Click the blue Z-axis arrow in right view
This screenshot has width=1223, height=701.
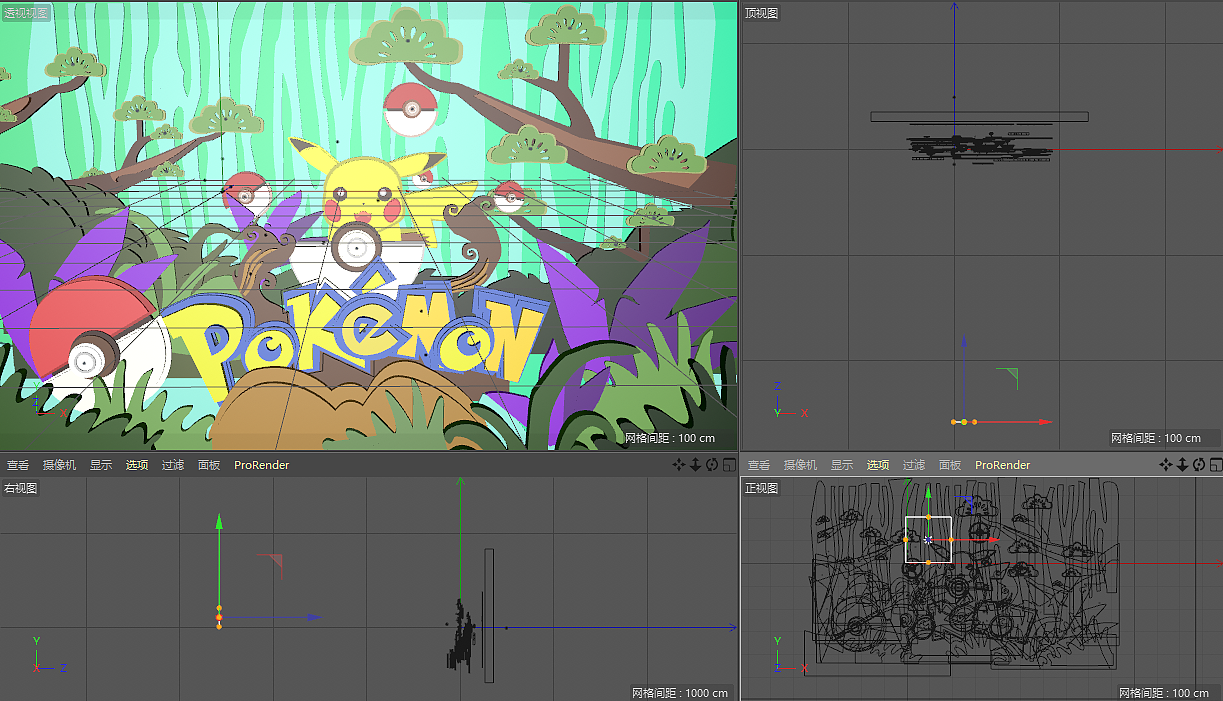click(312, 618)
